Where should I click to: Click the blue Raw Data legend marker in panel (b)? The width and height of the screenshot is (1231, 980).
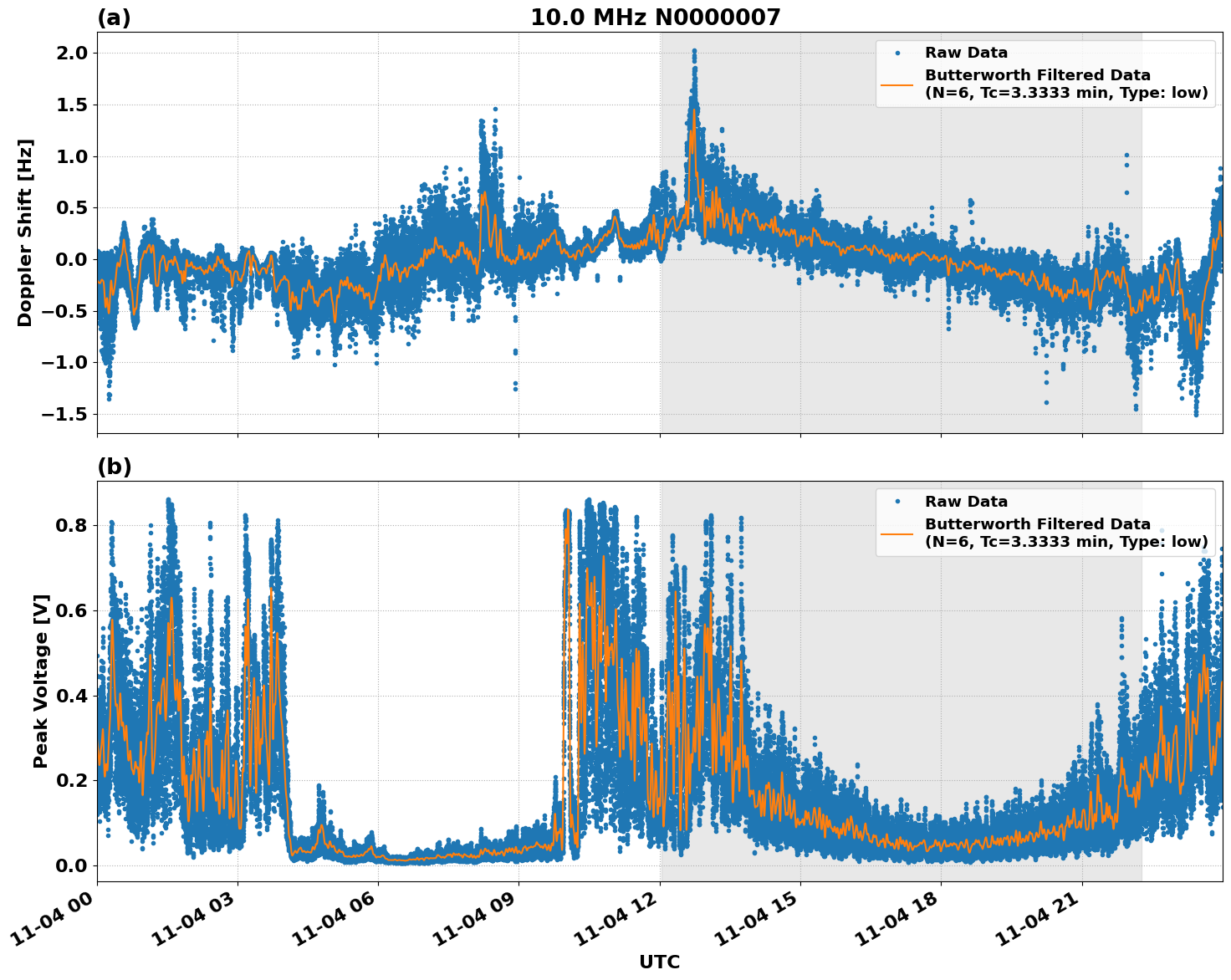(x=896, y=499)
